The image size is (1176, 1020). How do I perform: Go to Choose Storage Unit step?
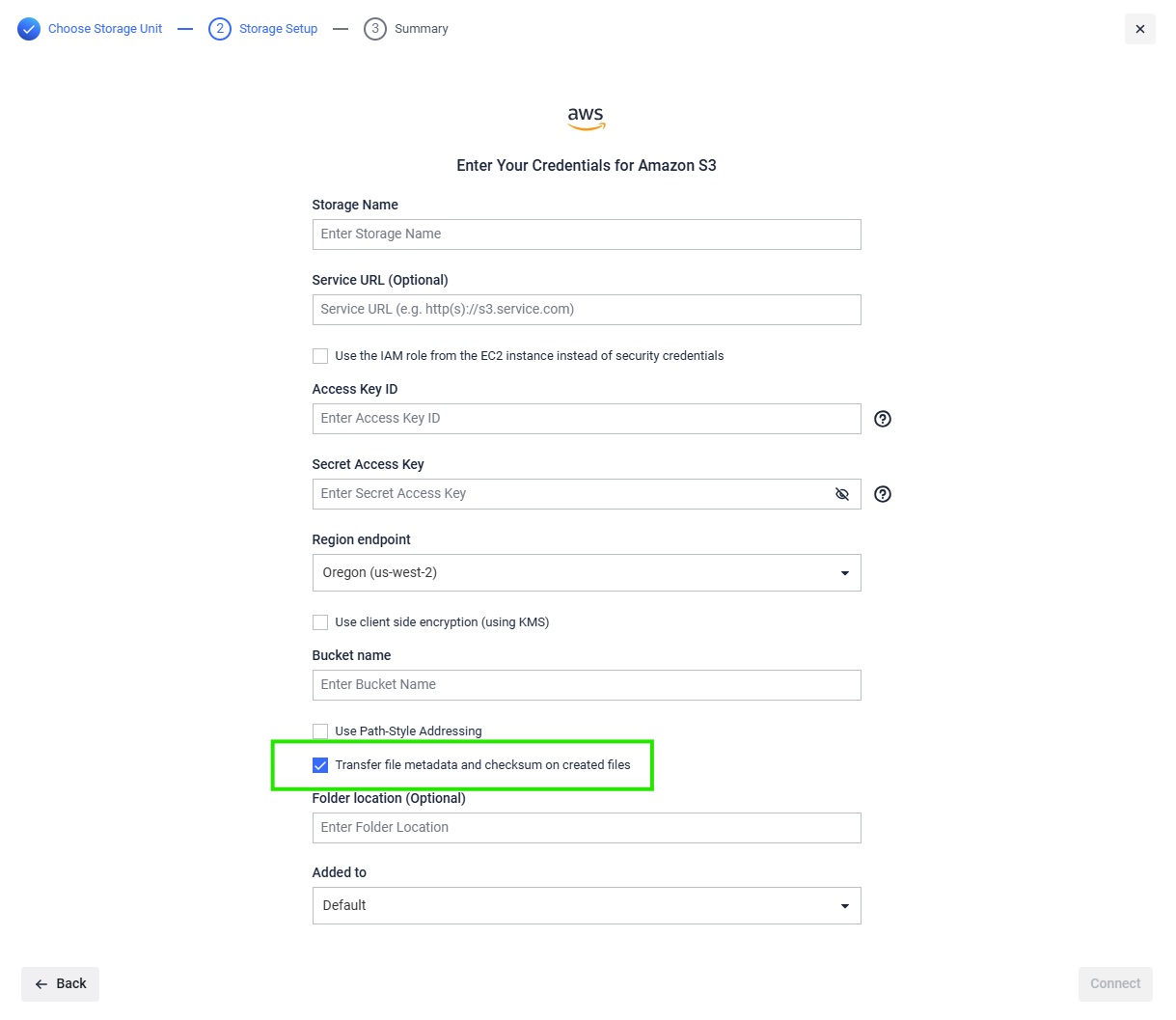[105, 29]
